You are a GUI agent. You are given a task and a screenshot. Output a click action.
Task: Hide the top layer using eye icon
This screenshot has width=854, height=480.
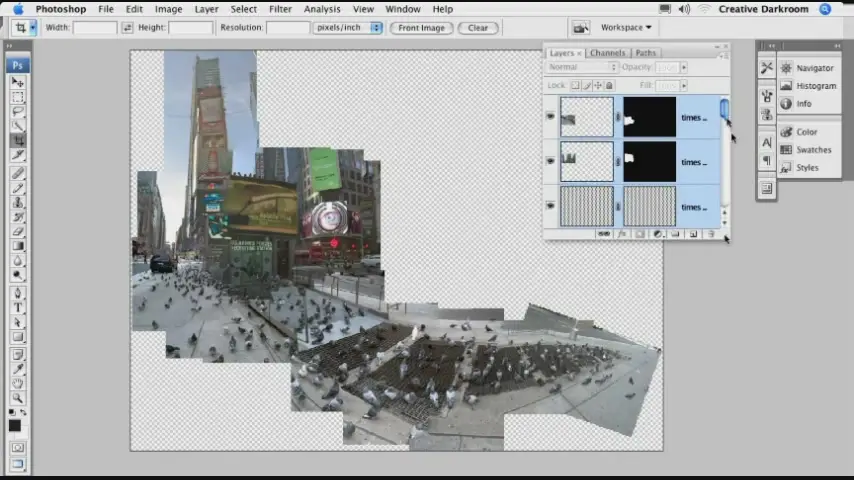tap(550, 117)
